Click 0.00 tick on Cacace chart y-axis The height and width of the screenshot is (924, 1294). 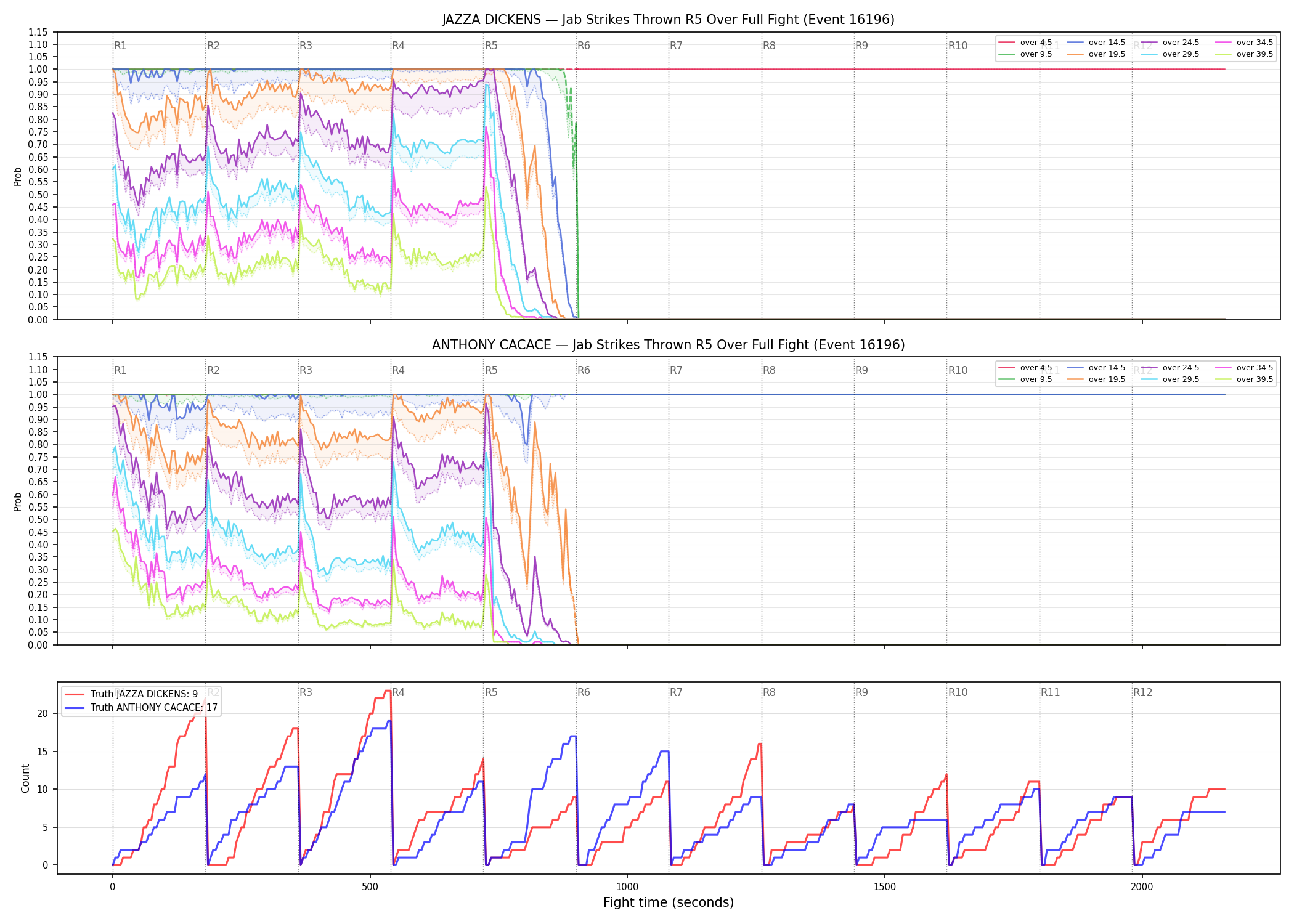[38, 645]
